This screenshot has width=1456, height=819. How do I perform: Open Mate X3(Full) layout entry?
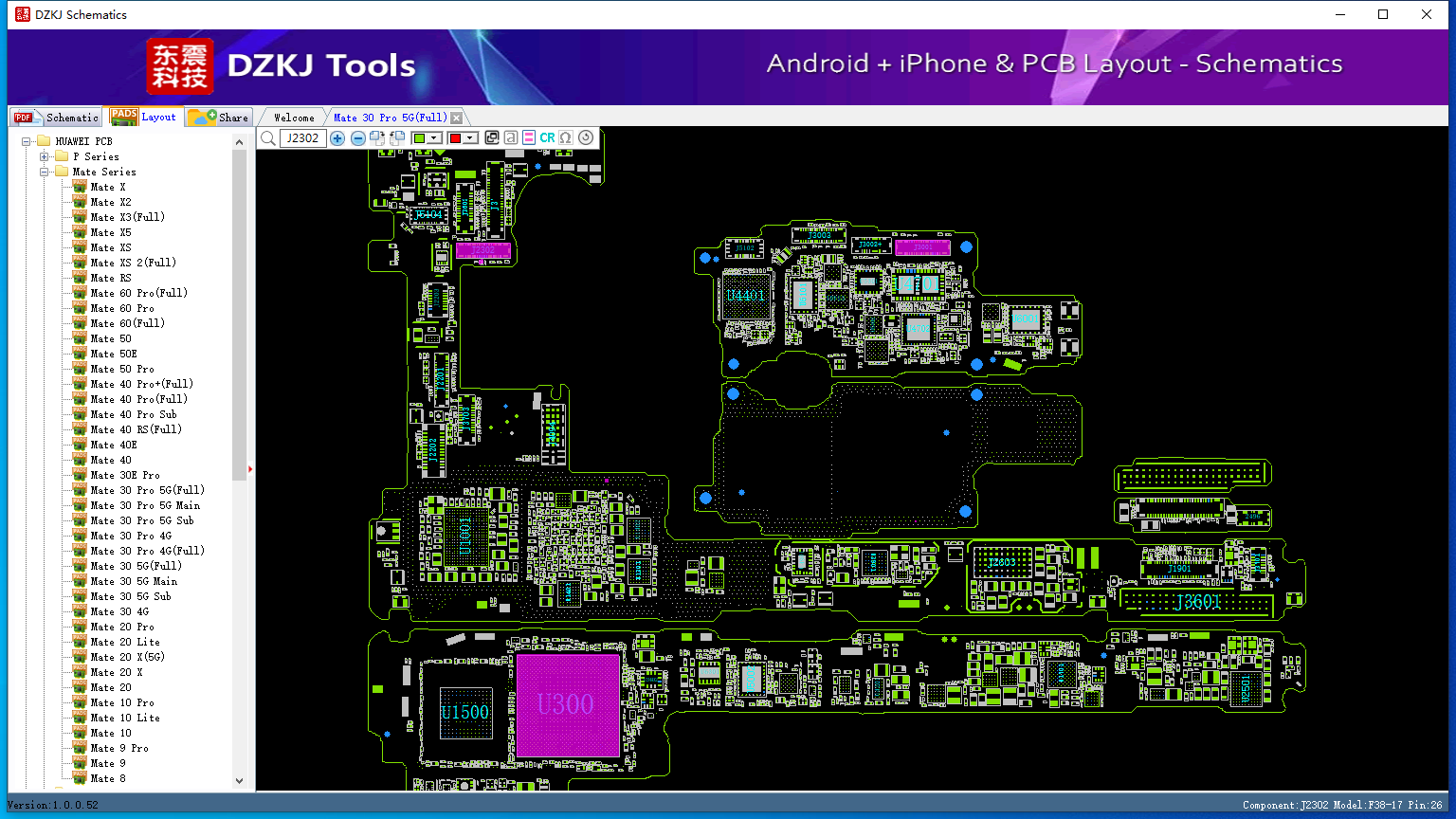[128, 217]
